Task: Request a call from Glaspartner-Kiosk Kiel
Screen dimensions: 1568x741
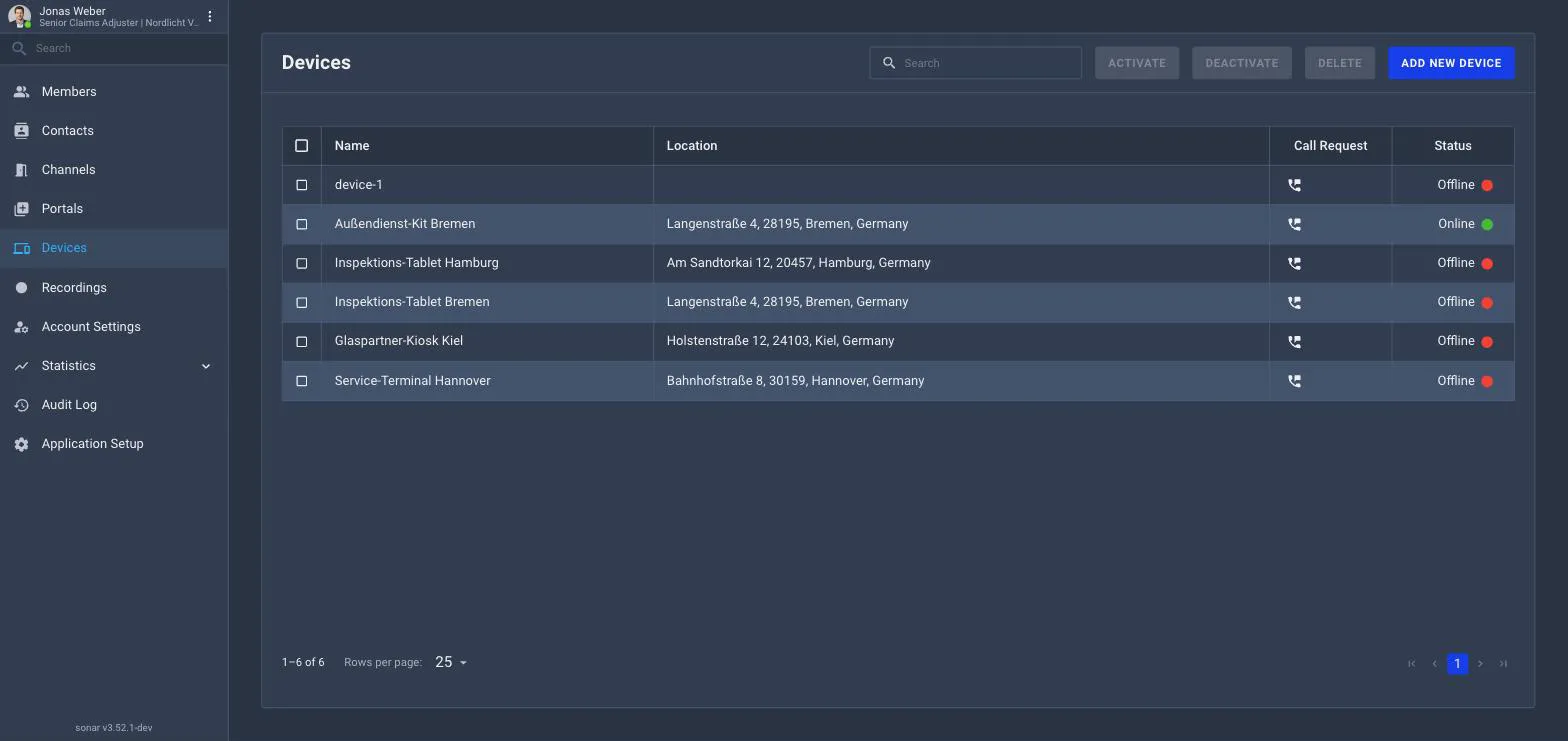Action: (x=1294, y=341)
